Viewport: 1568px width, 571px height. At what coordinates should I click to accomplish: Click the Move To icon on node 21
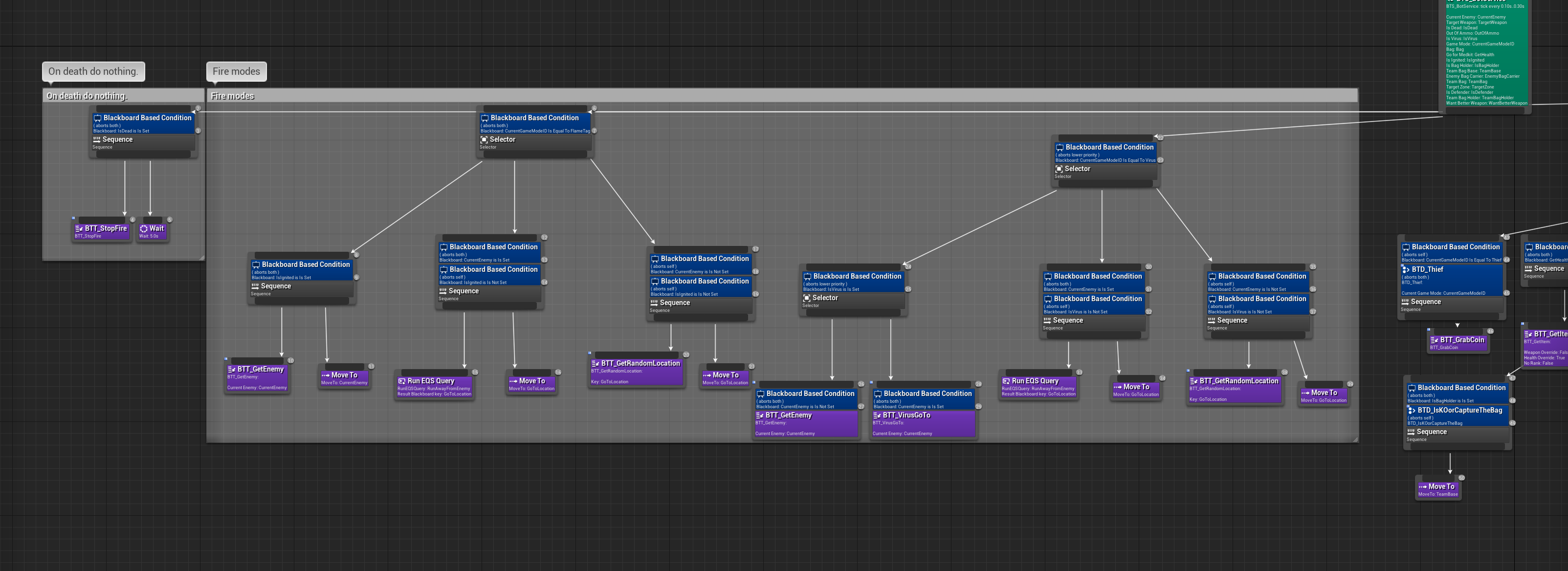click(707, 375)
